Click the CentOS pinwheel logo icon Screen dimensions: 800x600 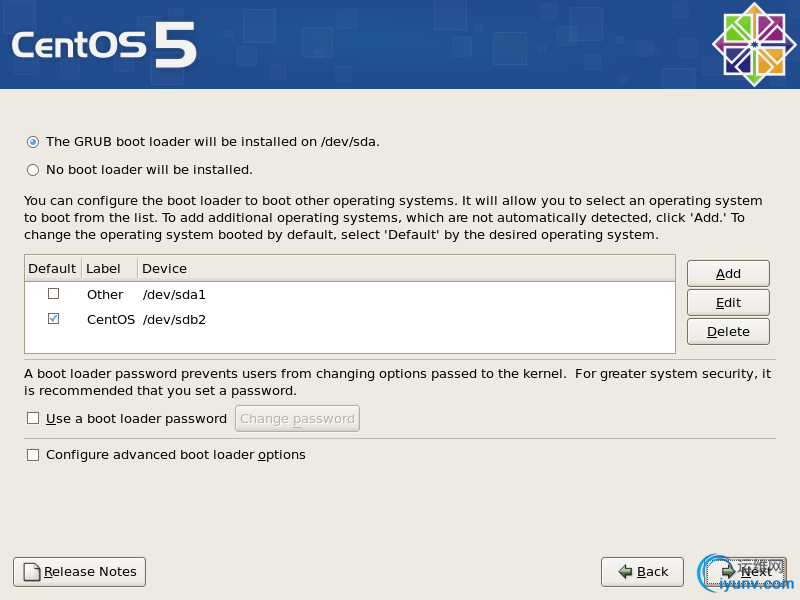754,44
